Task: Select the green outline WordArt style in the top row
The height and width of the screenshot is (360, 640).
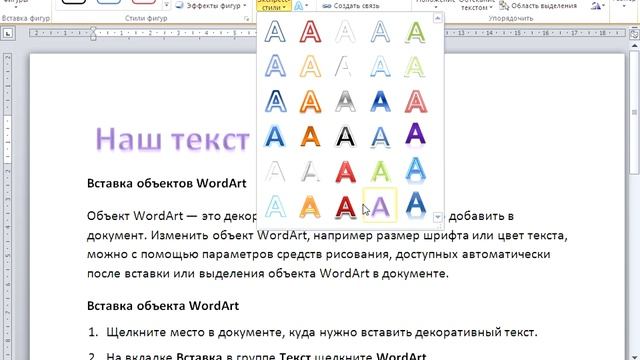Action: click(x=416, y=31)
